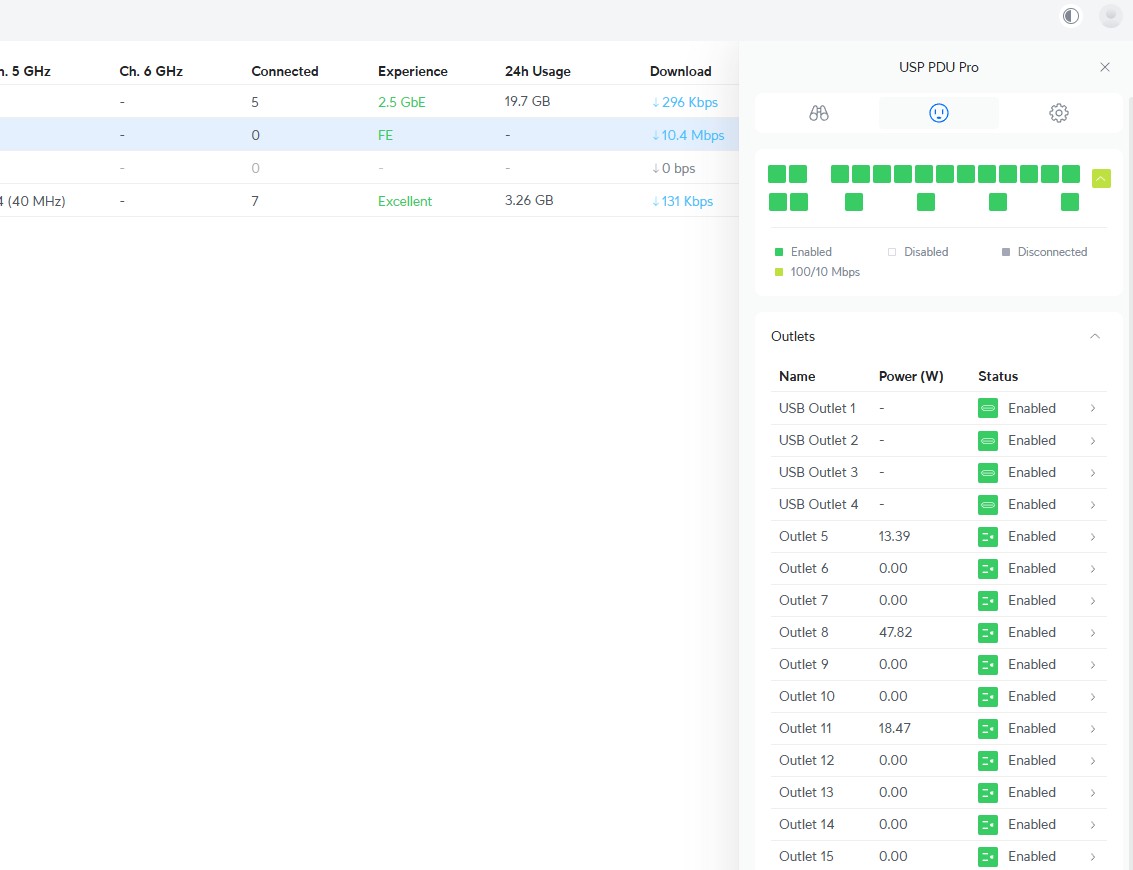Click the USB Outlet 4 status icon
Screen dimensions: 1133x870
(x=988, y=504)
